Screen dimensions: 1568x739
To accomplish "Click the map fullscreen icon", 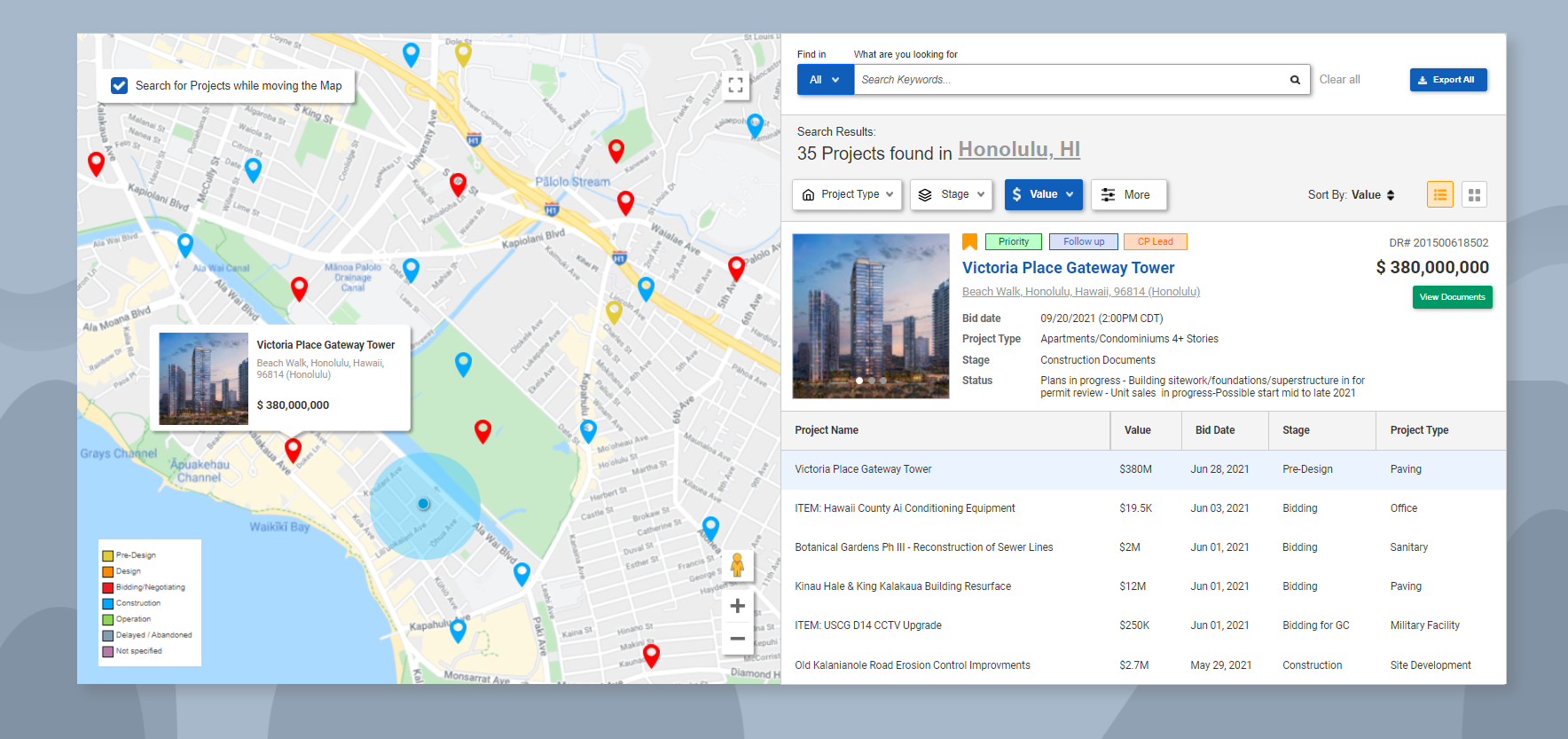I will tap(735, 85).
